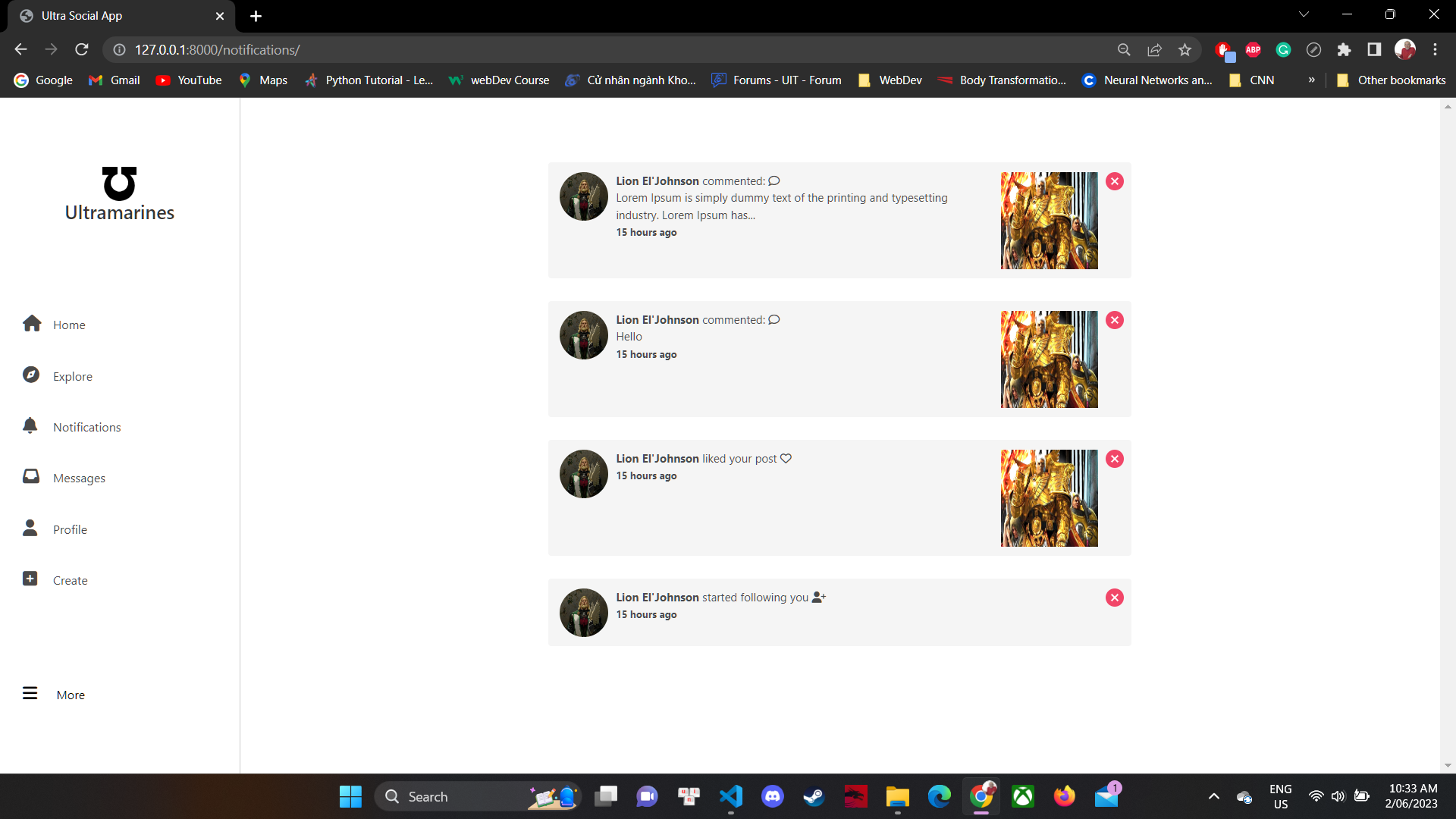Open Explore via compass icon
This screenshot has height=819, width=1456.
click(x=31, y=375)
